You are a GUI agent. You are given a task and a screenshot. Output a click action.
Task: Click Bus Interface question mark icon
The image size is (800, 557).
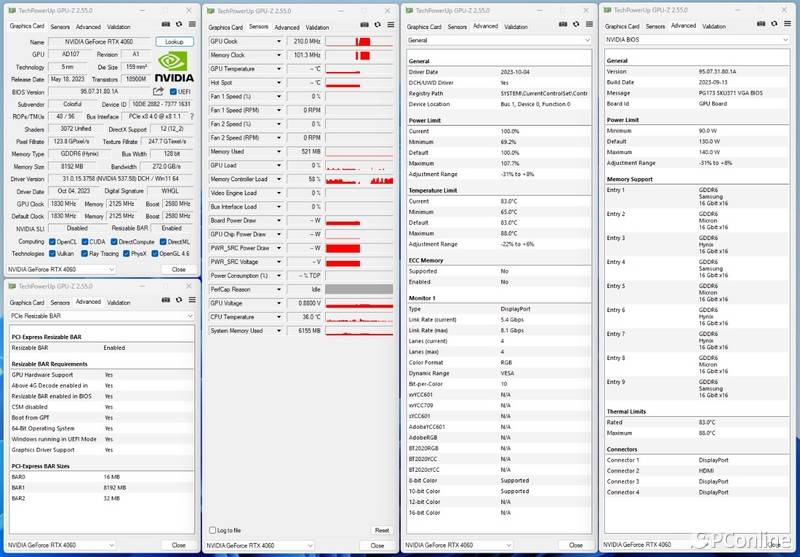(192, 116)
